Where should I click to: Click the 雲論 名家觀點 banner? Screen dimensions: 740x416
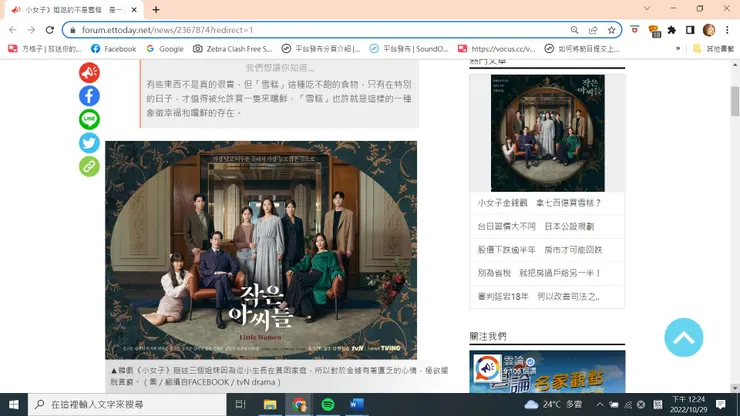coord(547,372)
